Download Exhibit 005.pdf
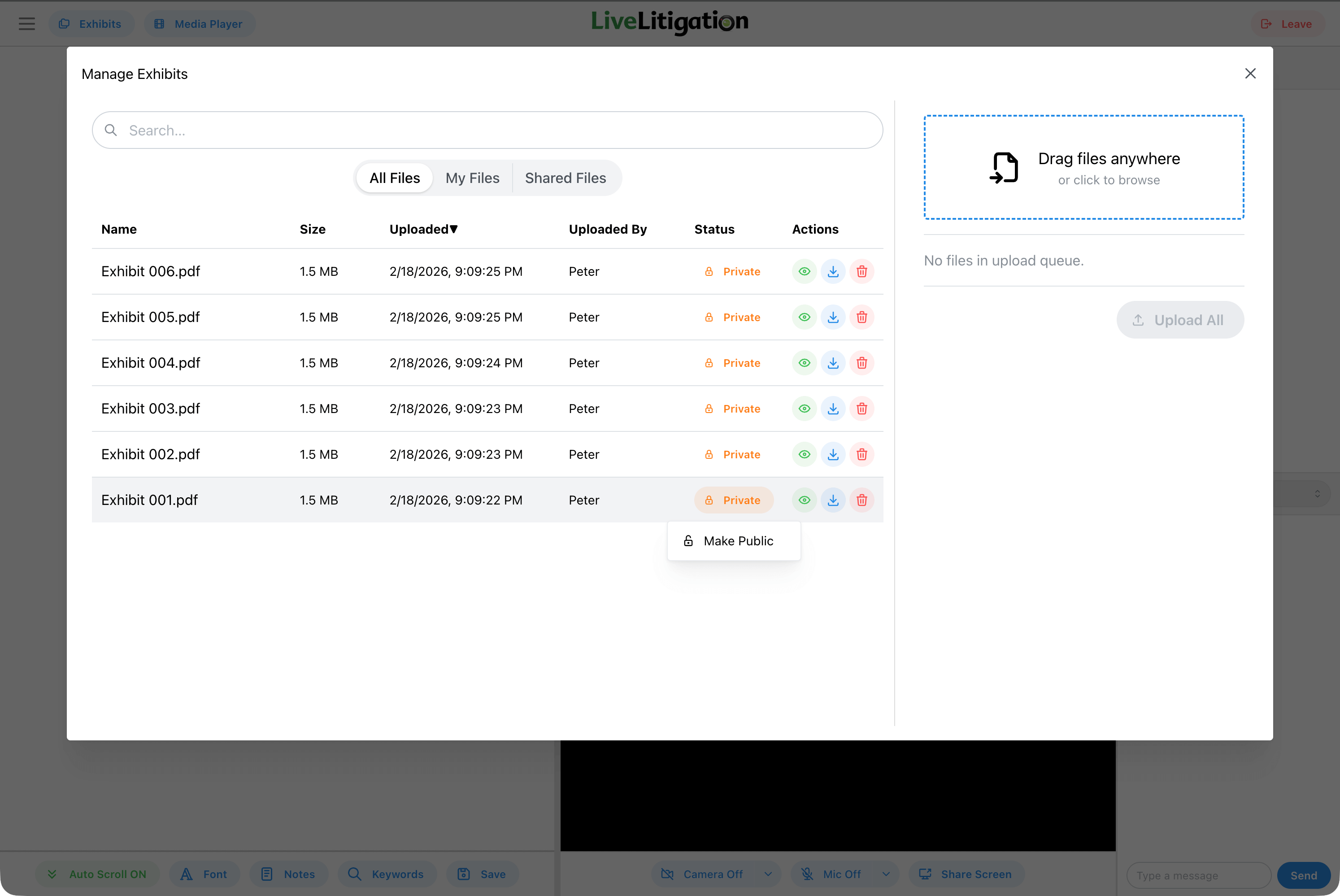 point(833,317)
